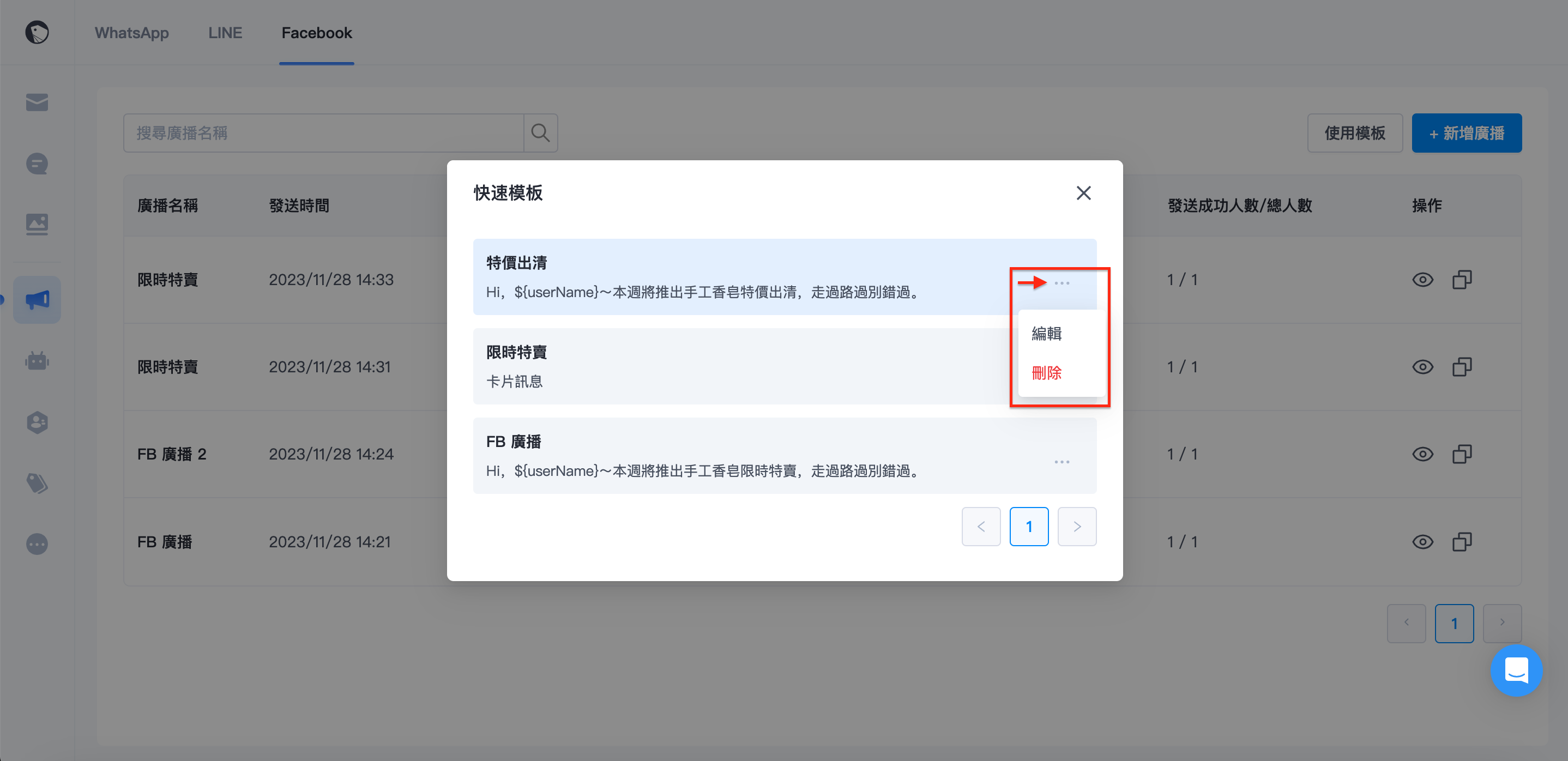Switch to the WhatsApp tab
1568x761 pixels.
click(x=131, y=33)
